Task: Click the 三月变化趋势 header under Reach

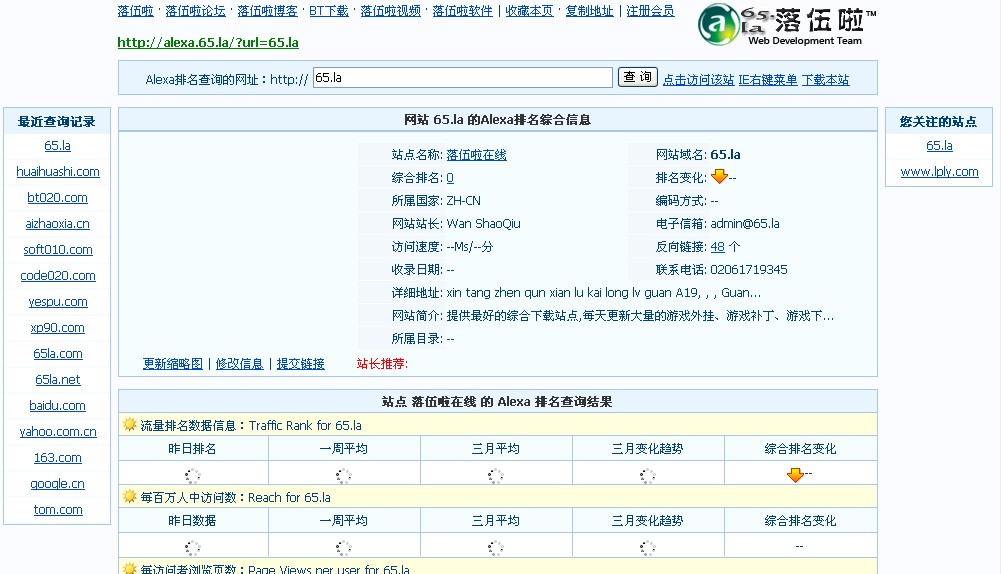Action: [x=647, y=521]
